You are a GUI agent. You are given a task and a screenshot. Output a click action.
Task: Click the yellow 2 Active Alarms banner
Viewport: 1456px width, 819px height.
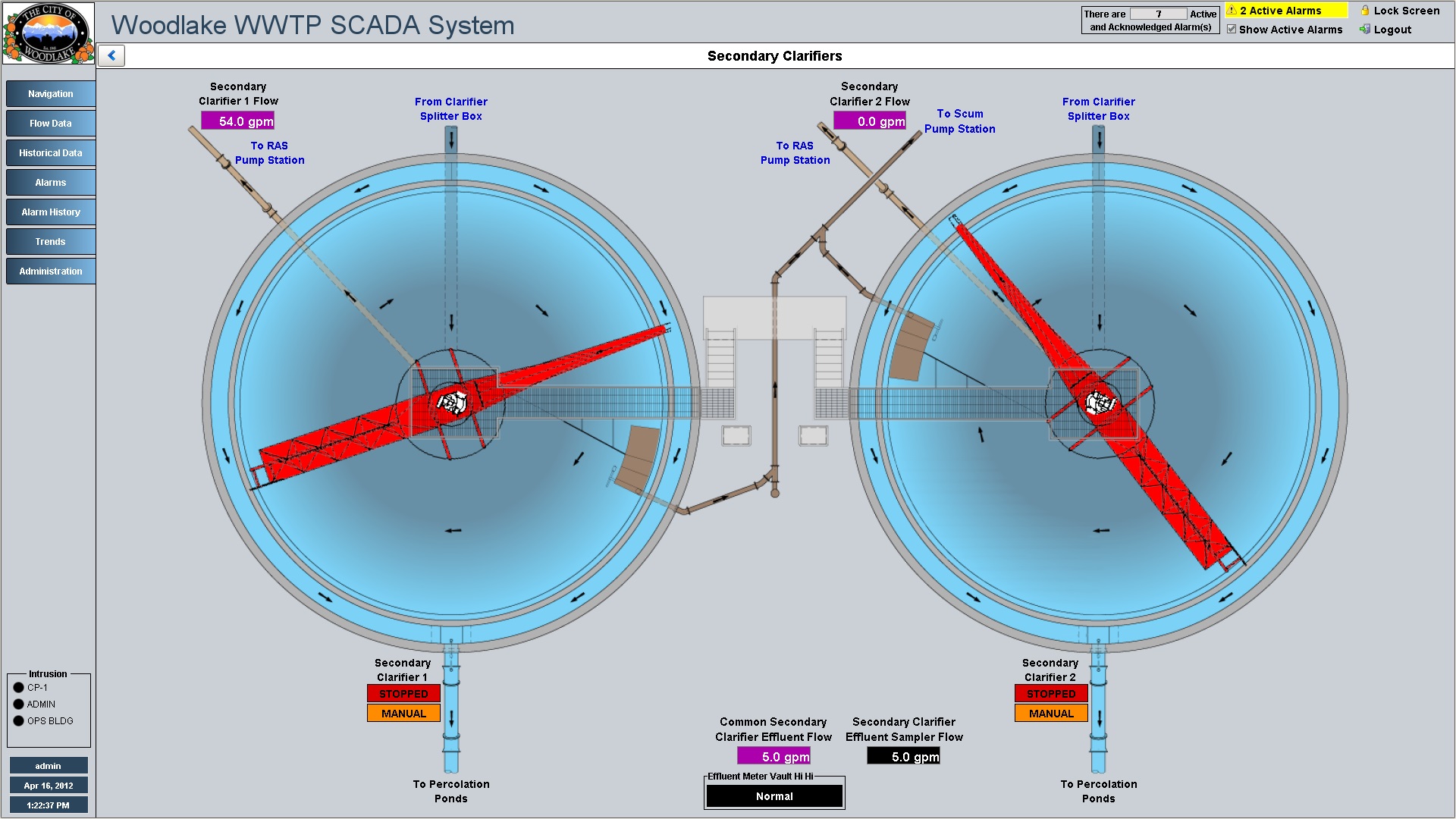[x=1287, y=11]
